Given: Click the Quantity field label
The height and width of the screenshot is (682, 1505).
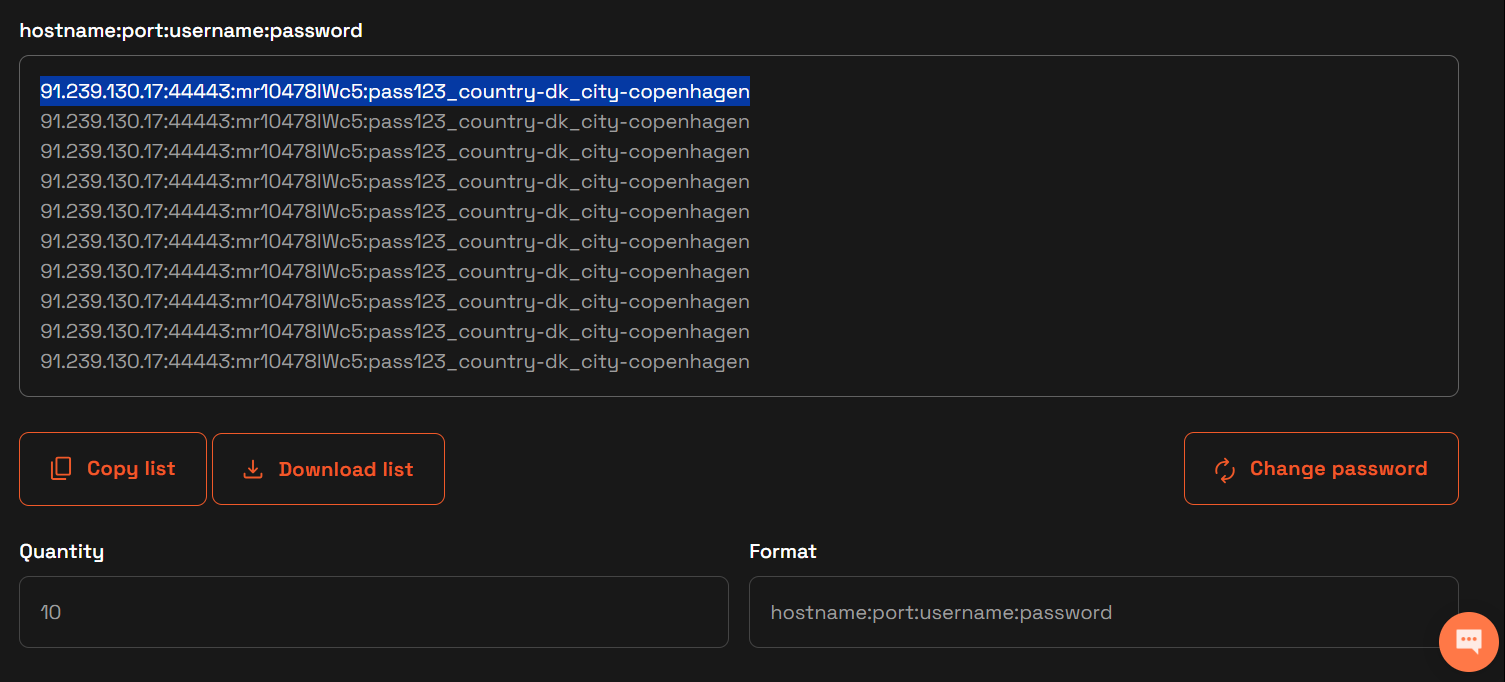Looking at the screenshot, I should pyautogui.click(x=62, y=551).
